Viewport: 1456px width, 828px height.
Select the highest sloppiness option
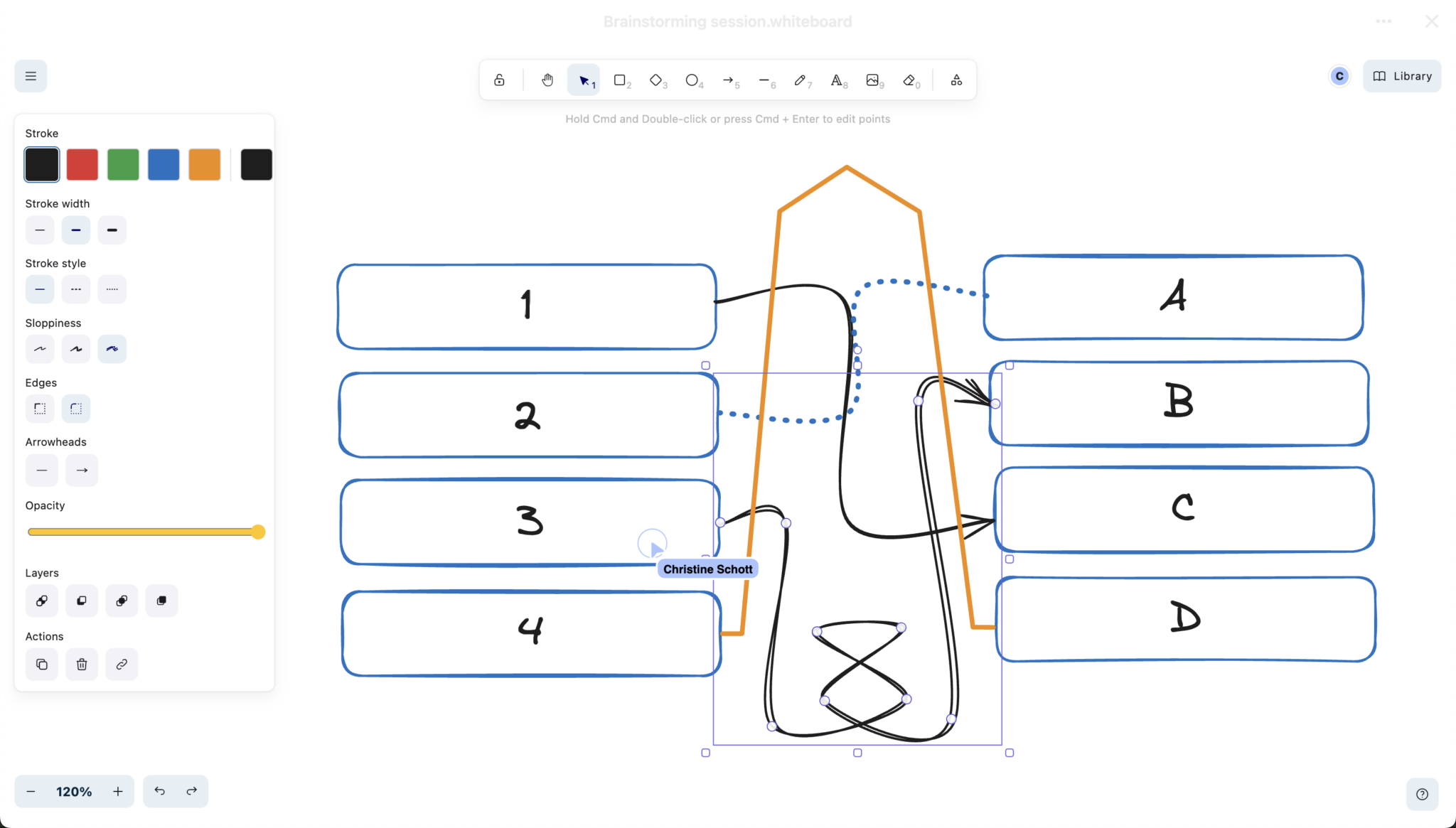[x=112, y=348]
